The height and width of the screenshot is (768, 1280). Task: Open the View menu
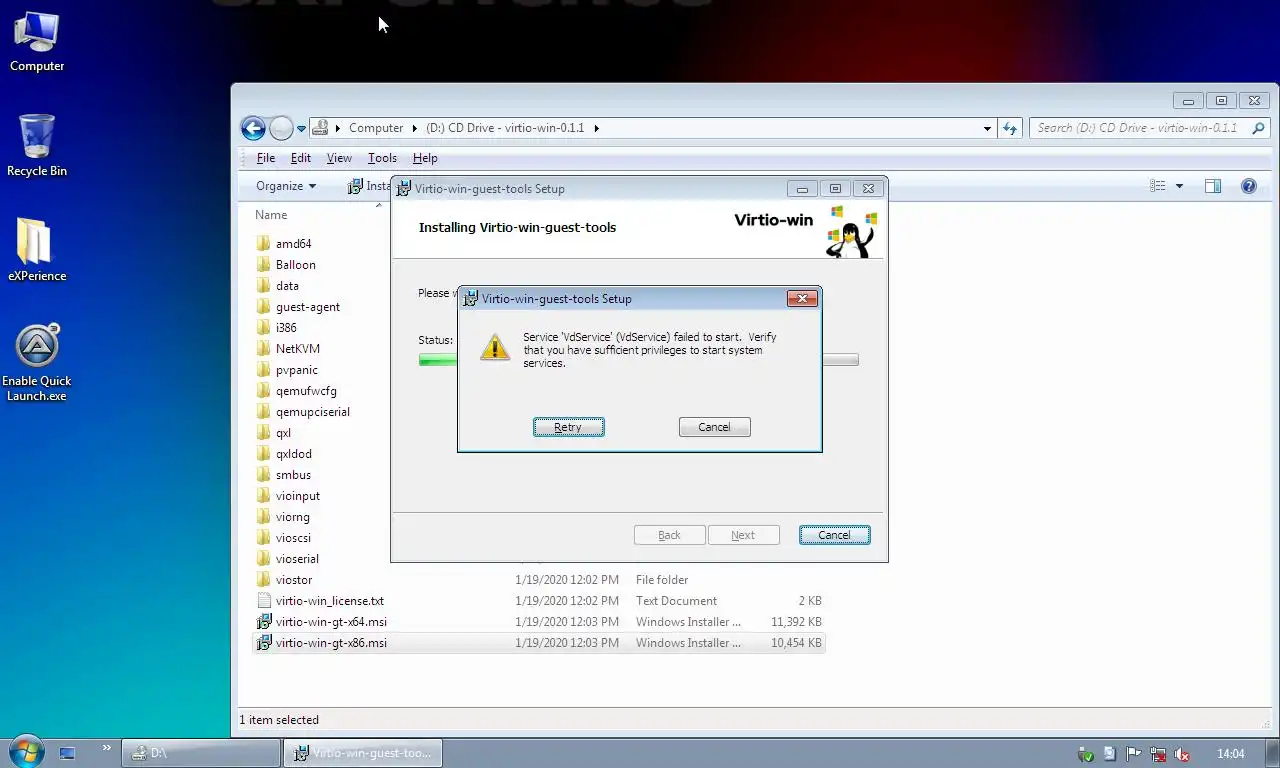point(339,158)
